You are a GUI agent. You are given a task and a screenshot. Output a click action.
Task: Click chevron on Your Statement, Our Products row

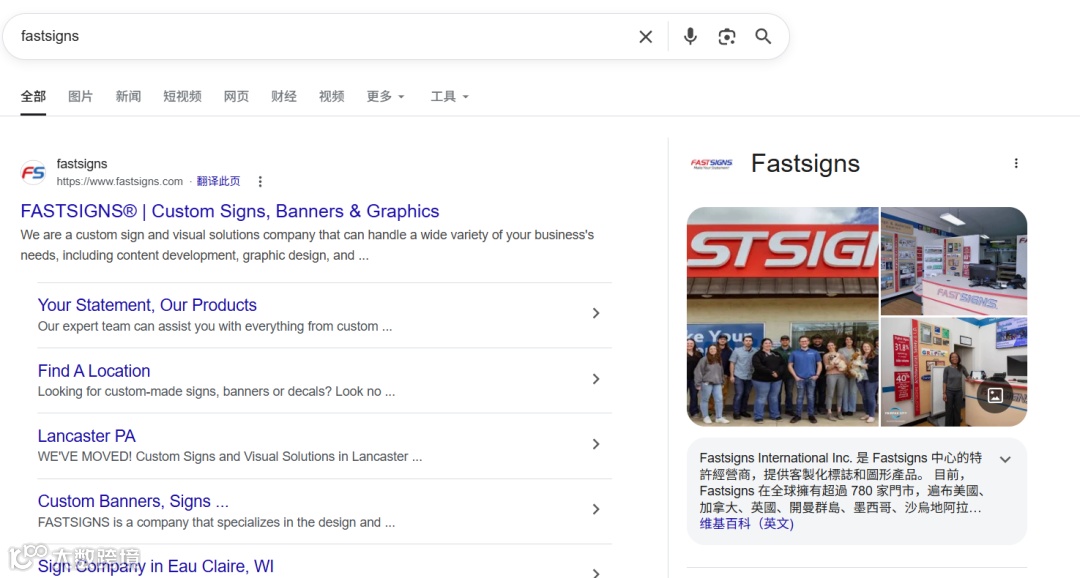(596, 313)
